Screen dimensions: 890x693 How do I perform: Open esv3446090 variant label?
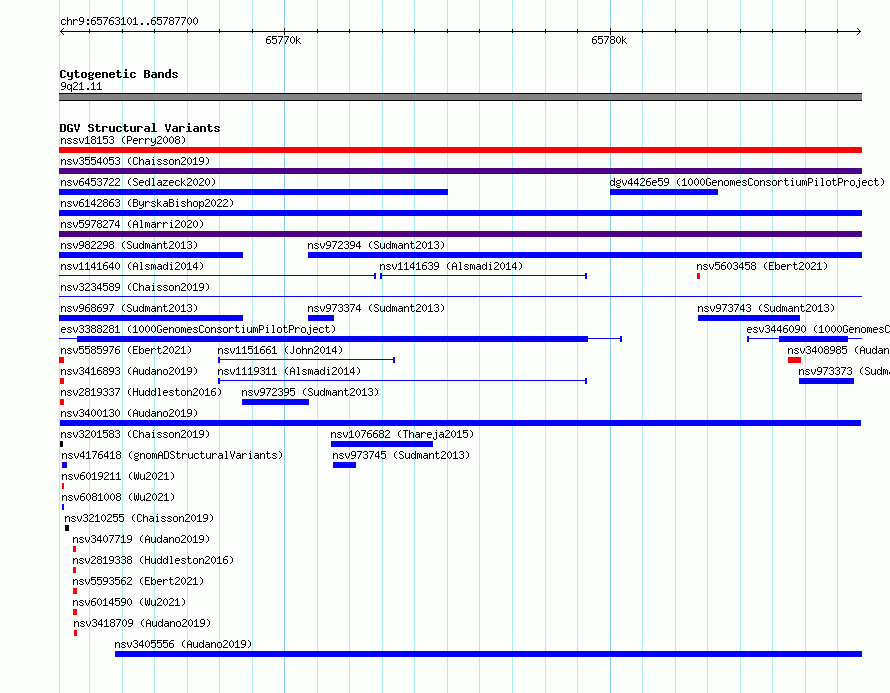tap(818, 329)
